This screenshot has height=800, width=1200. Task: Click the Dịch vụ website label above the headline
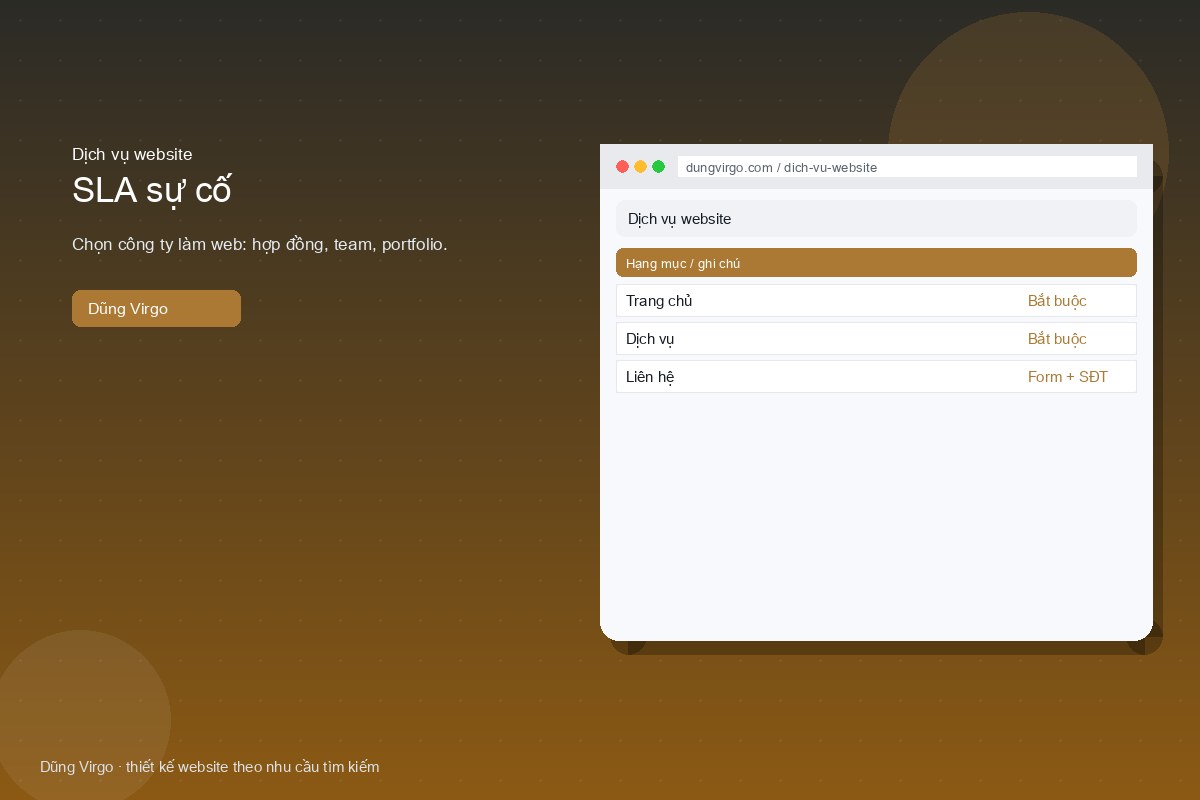click(132, 154)
